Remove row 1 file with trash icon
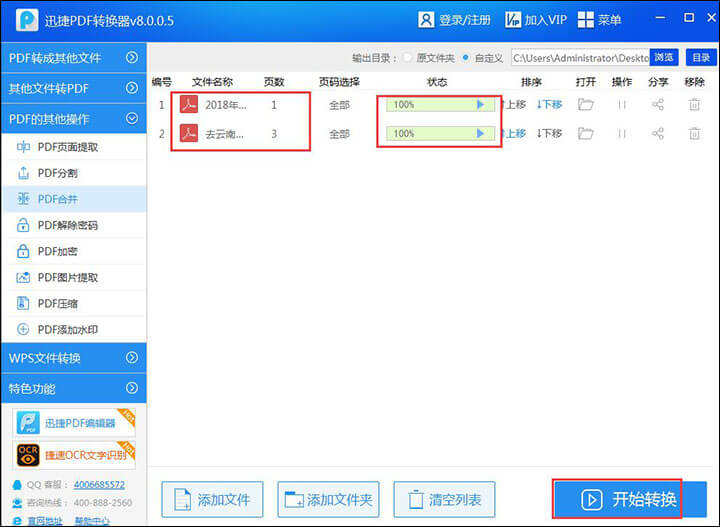 [694, 105]
